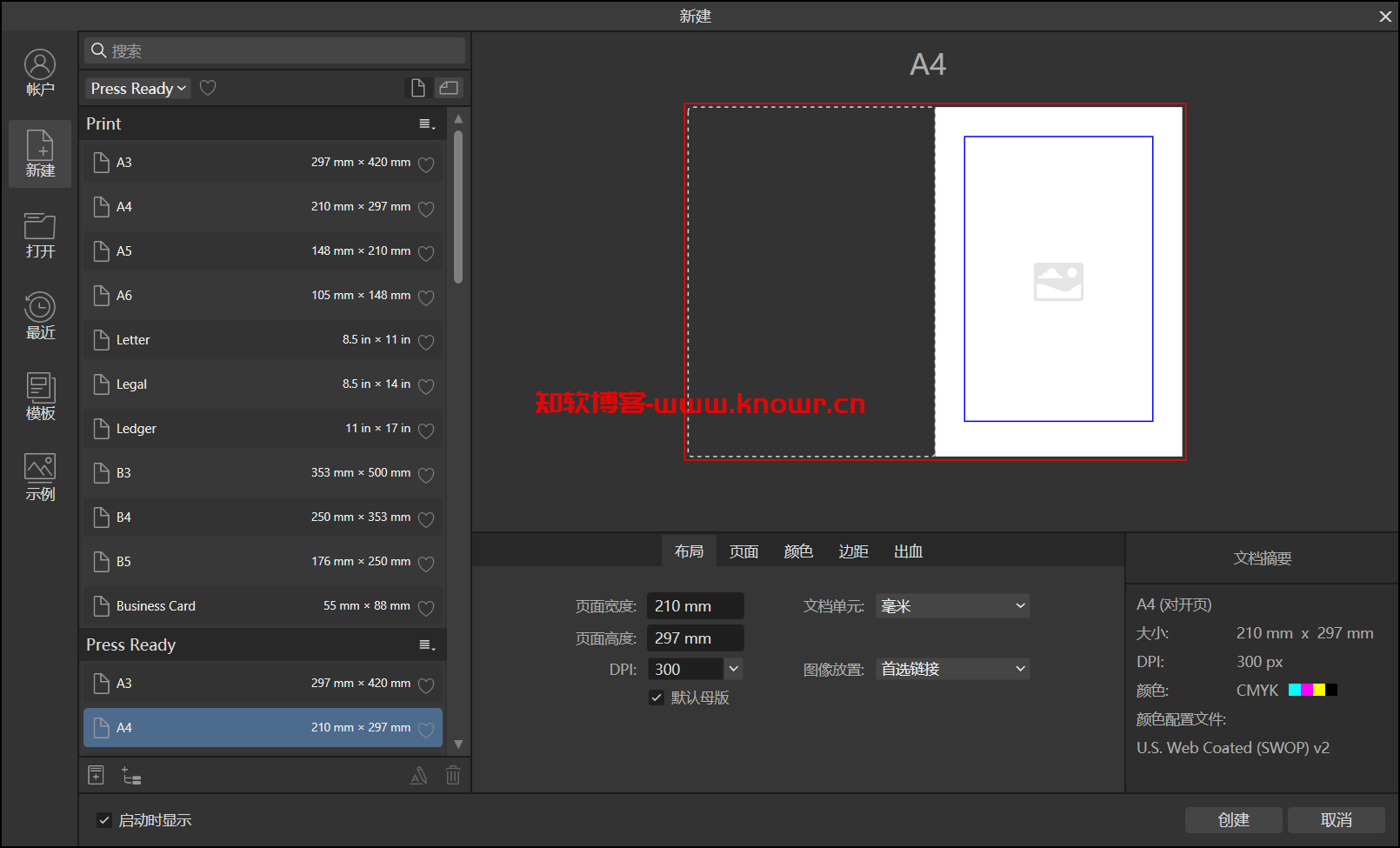Show the 最近 recent documents
The height and width of the screenshot is (848, 1400).
[40, 316]
